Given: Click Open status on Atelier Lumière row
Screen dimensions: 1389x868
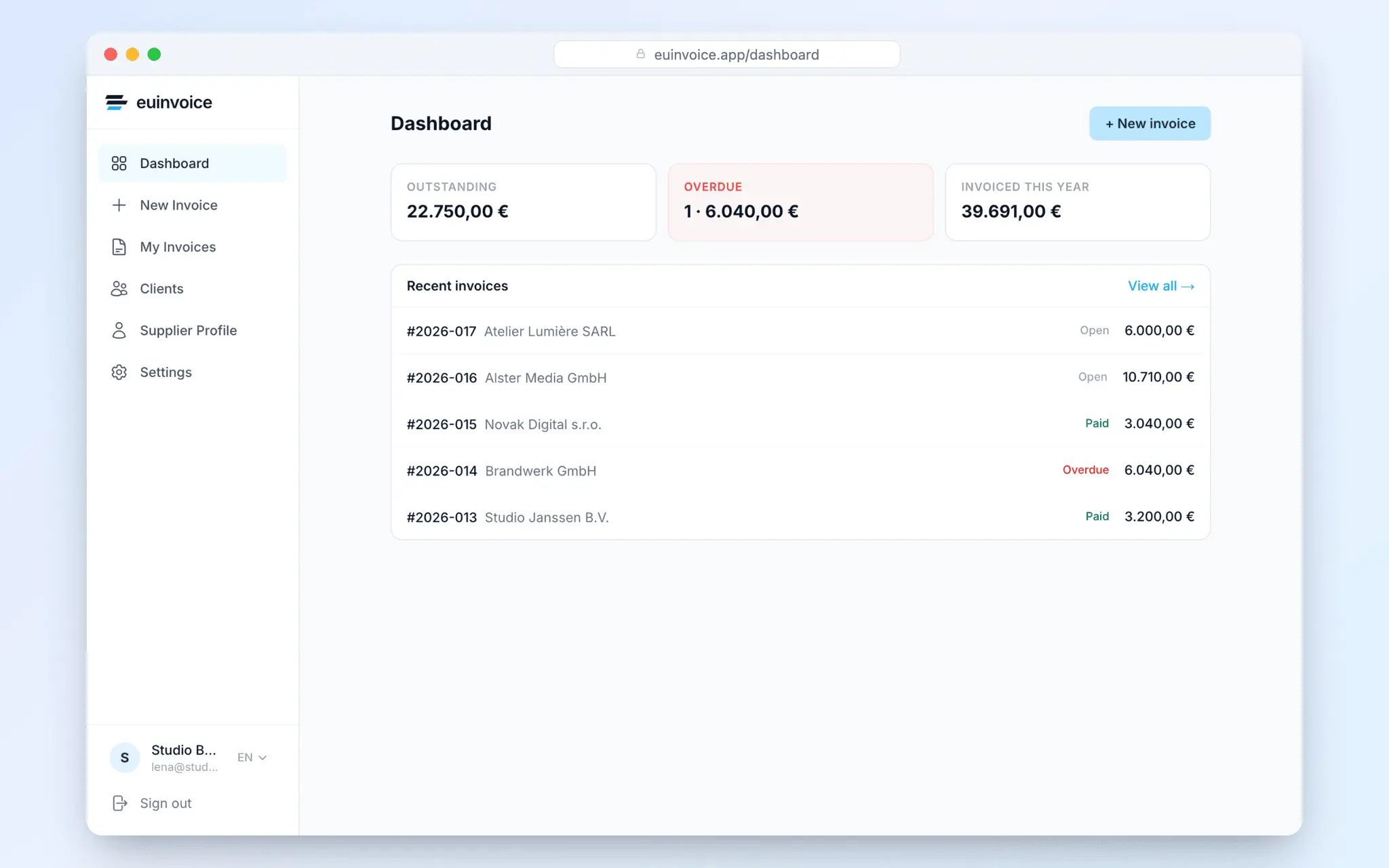Looking at the screenshot, I should 1095,330.
